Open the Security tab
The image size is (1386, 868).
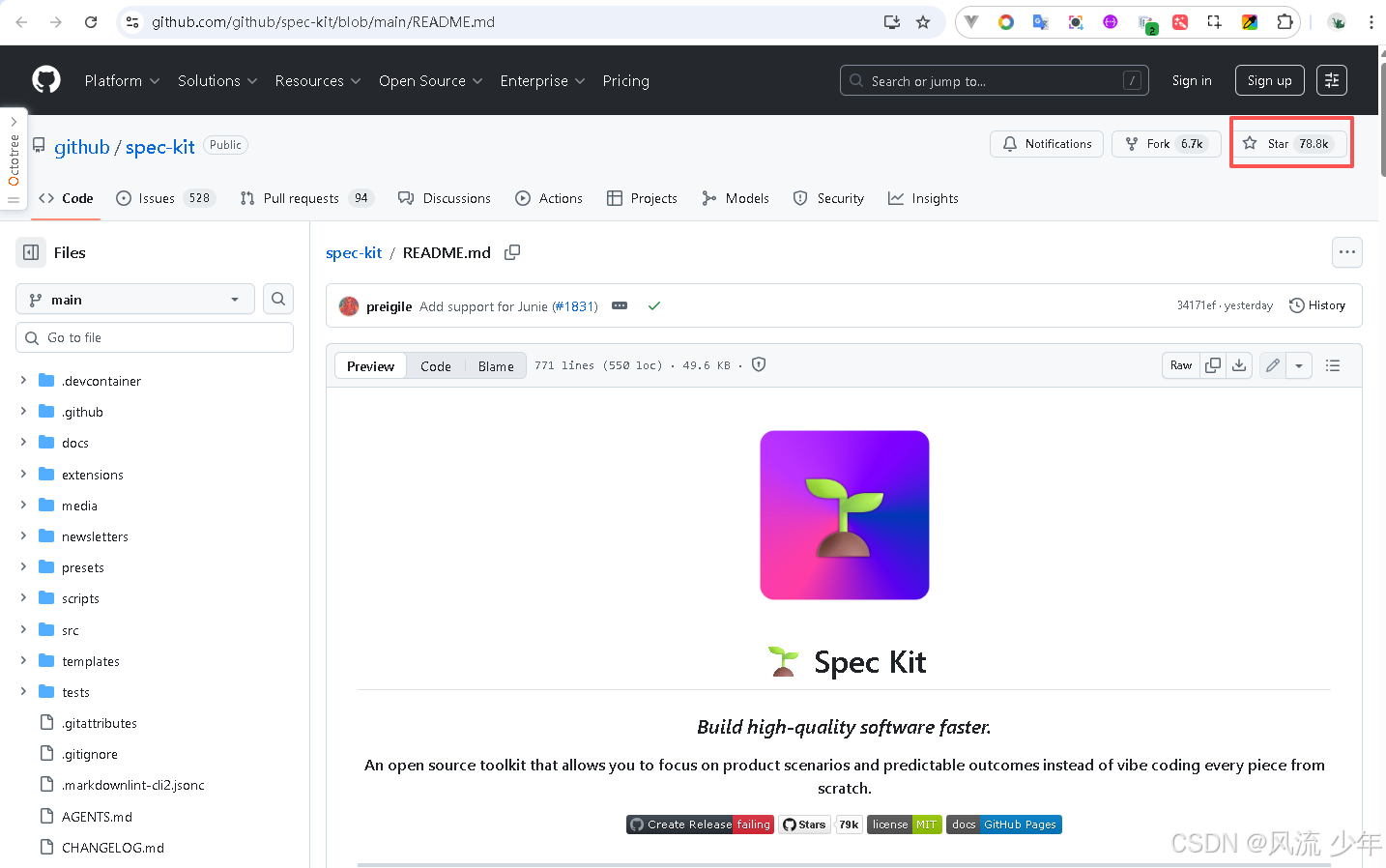829,198
